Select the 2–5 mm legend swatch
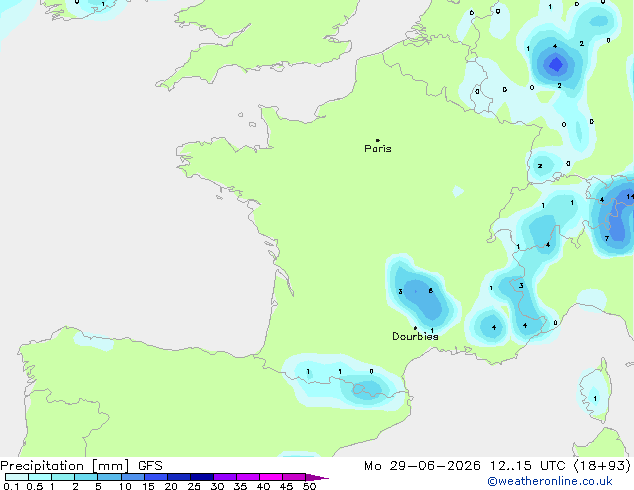634x490 pixels. (86, 477)
